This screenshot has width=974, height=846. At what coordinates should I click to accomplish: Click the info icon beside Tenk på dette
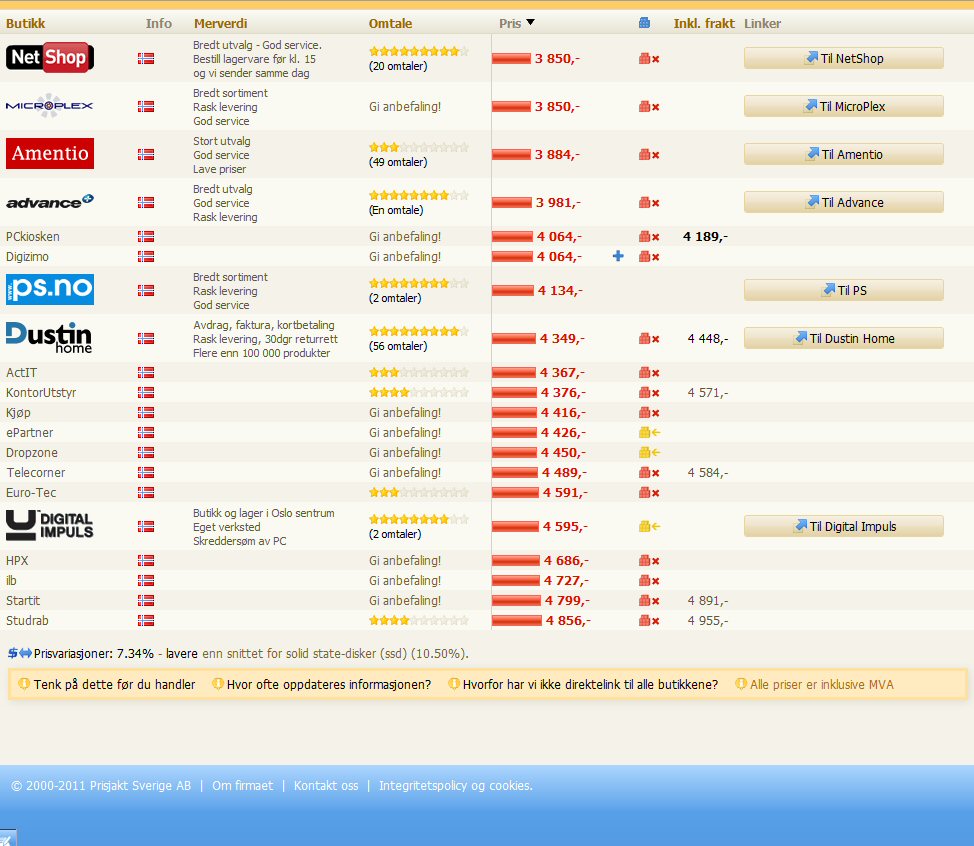24,684
